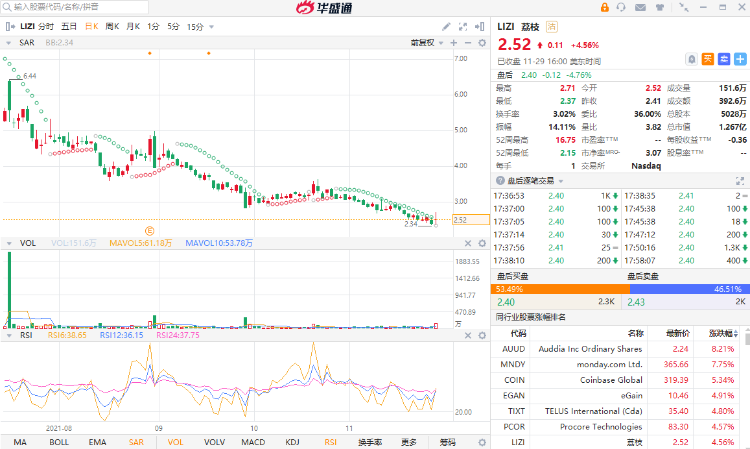This screenshot has width=750, height=449.
Task: Click orange 53.49% buy ratio bar
Action: 560,289
